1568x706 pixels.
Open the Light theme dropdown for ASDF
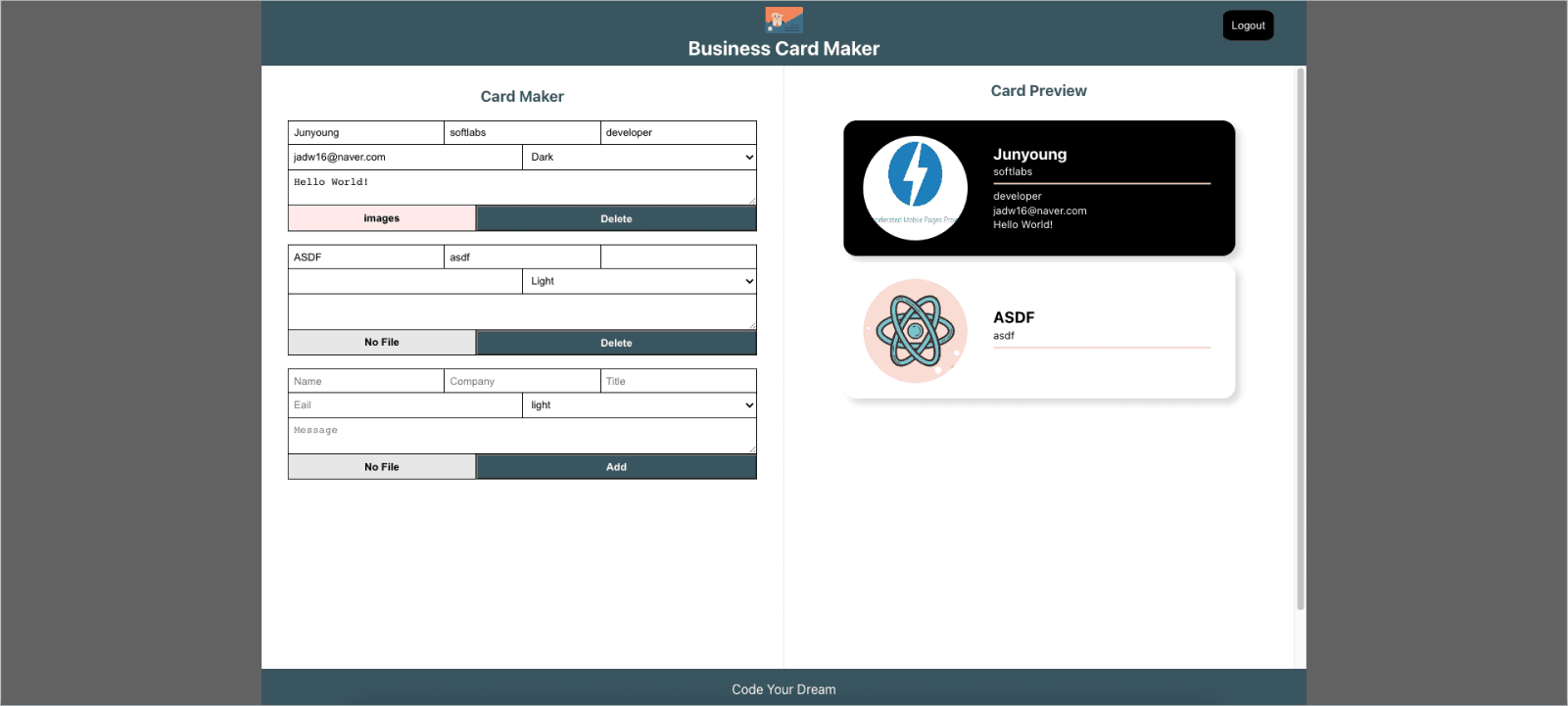coord(640,281)
